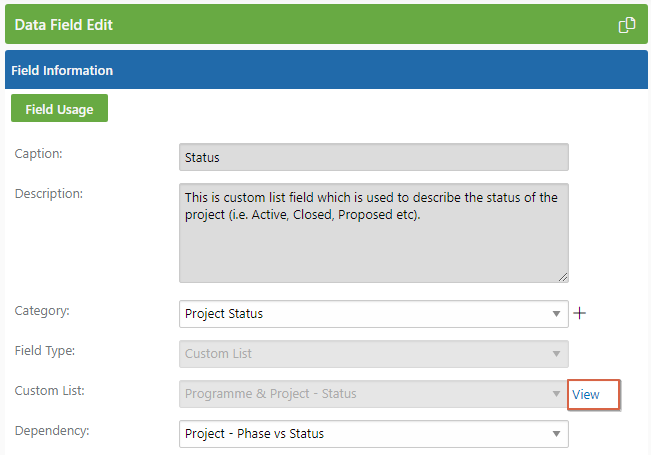Add a new category with plus icon
Image resolution: width=651 pixels, height=455 pixels.
click(x=580, y=313)
